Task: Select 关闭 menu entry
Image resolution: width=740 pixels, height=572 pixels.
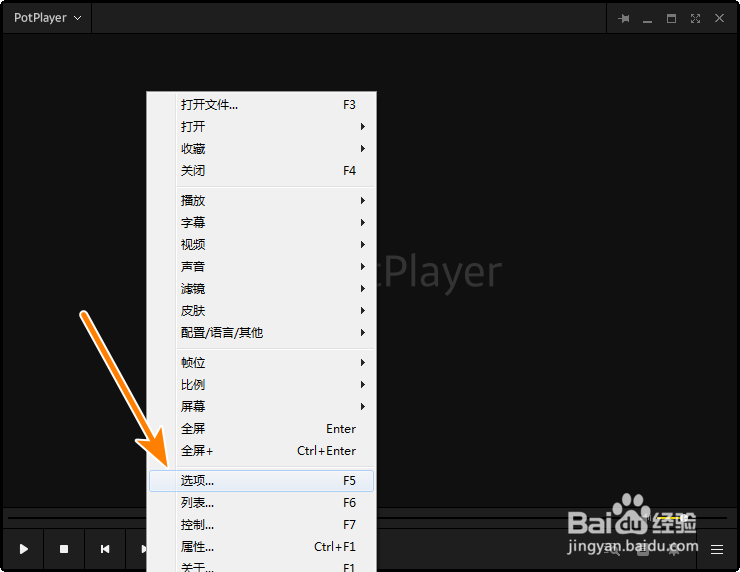Action: tap(261, 171)
